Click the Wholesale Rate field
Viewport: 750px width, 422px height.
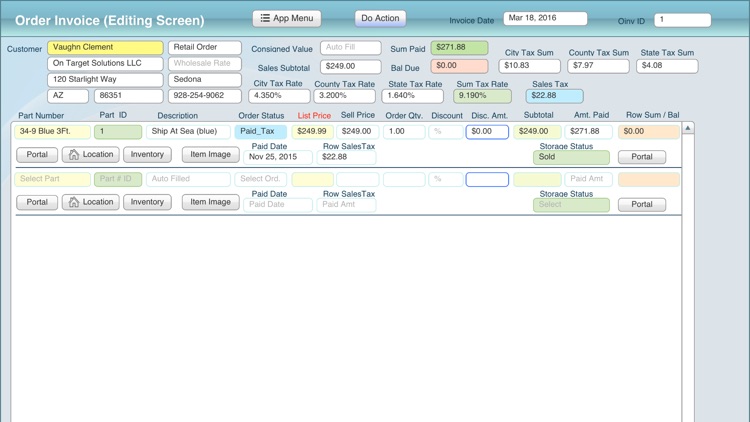(205, 63)
